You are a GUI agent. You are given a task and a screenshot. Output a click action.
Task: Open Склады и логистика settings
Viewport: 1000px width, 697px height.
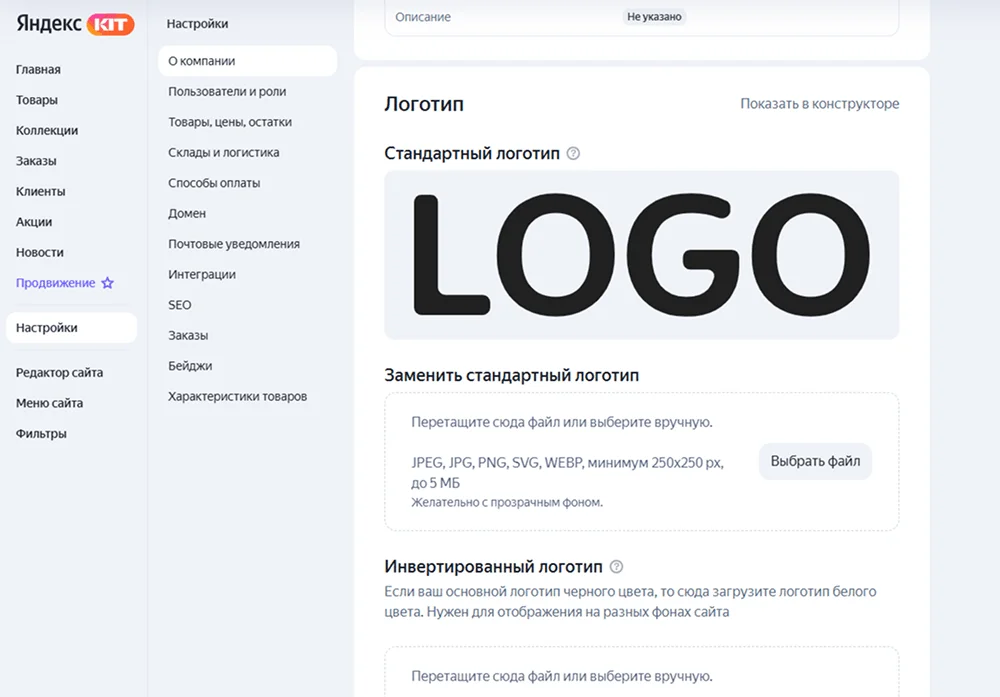[224, 152]
